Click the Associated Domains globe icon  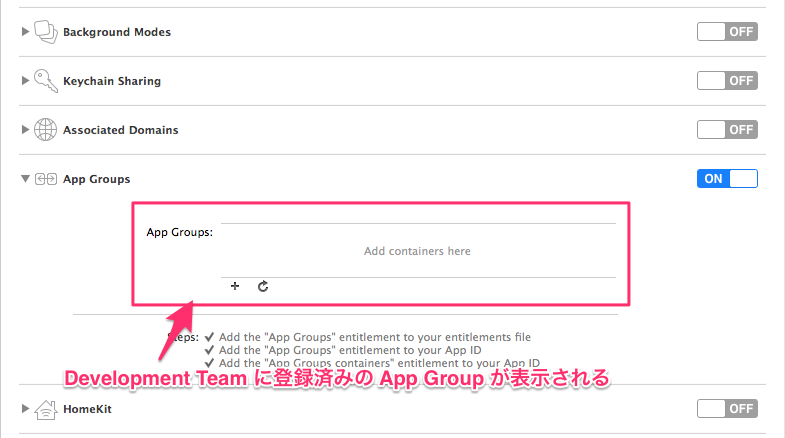point(45,130)
